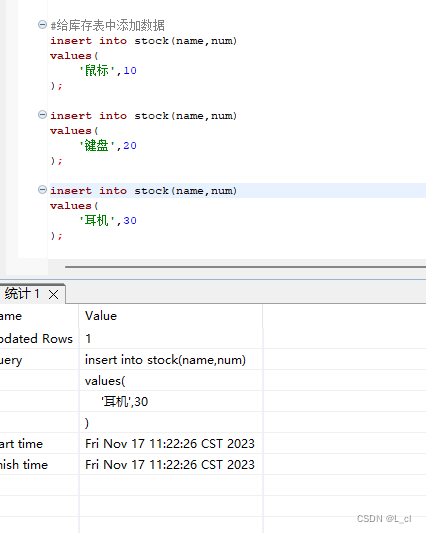Switch to the 统计 1 result tab
Screen dimensions: 426x533
22,294
